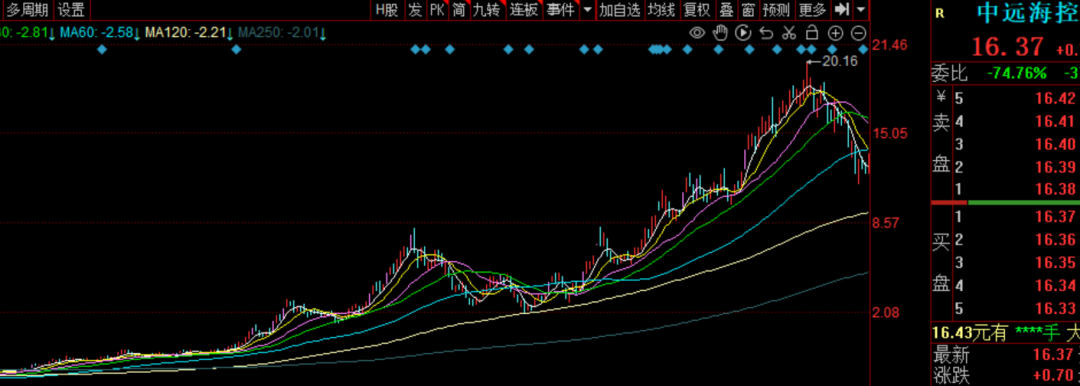Select the hand pan tool icon
Viewport: 1080px width, 386px height.
point(720,32)
